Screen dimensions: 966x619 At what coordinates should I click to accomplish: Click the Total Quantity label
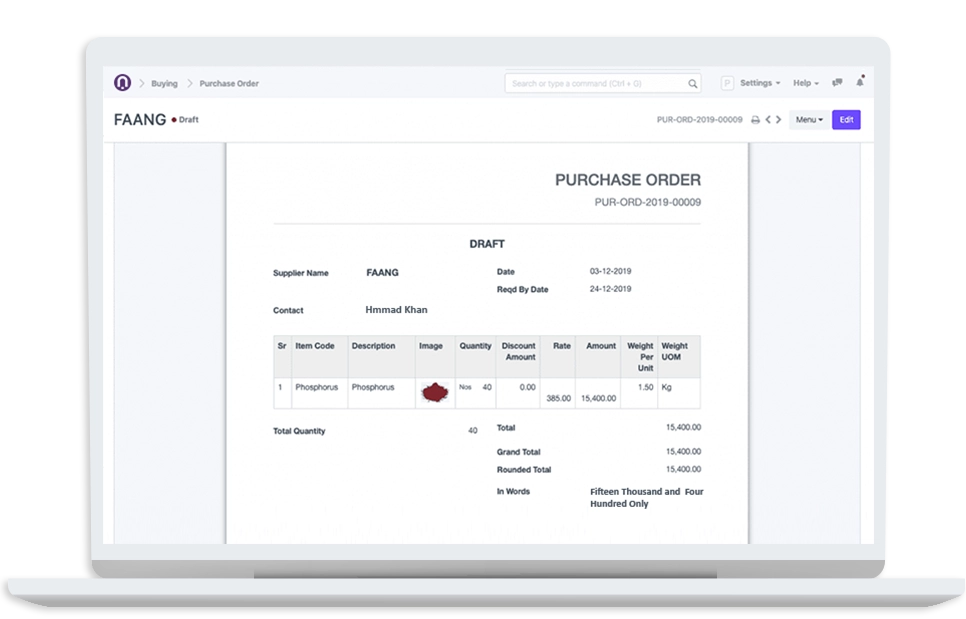pyautogui.click(x=299, y=431)
